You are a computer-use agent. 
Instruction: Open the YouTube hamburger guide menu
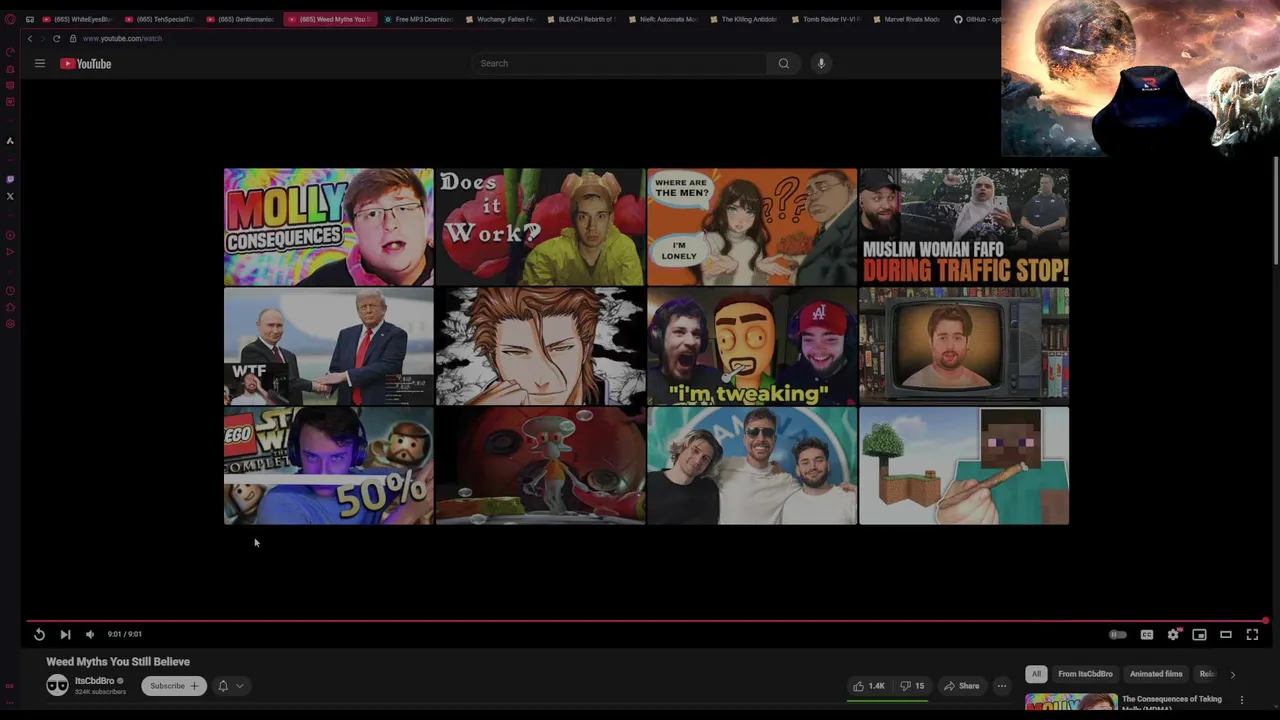tap(40, 63)
